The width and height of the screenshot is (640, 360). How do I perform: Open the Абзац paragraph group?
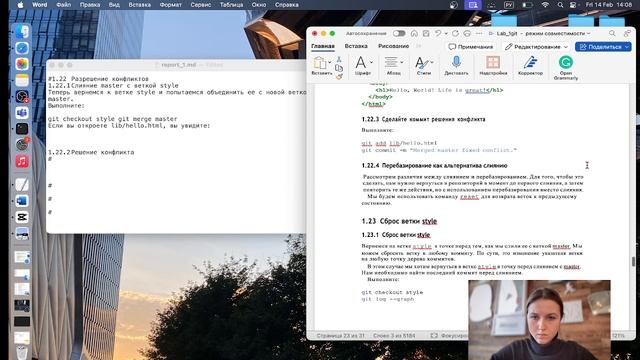393,66
